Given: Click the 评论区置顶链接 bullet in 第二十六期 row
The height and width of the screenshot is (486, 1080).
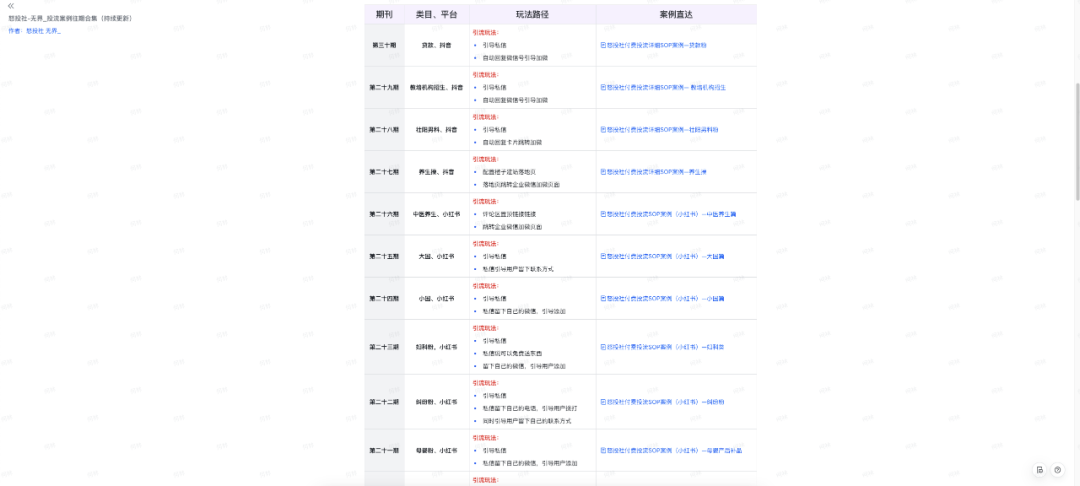Looking at the screenshot, I should tap(509, 214).
